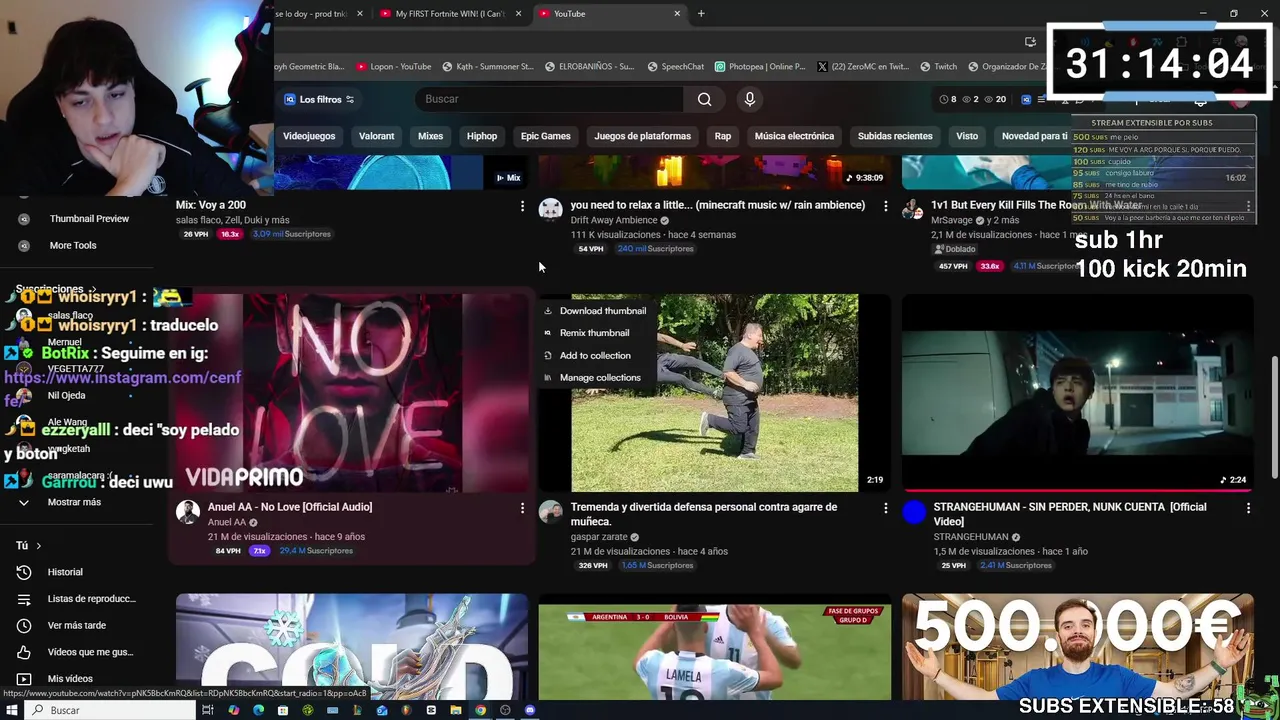Open Microsoft Edge from the taskbar
This screenshot has height=720, width=1280.
258,710
